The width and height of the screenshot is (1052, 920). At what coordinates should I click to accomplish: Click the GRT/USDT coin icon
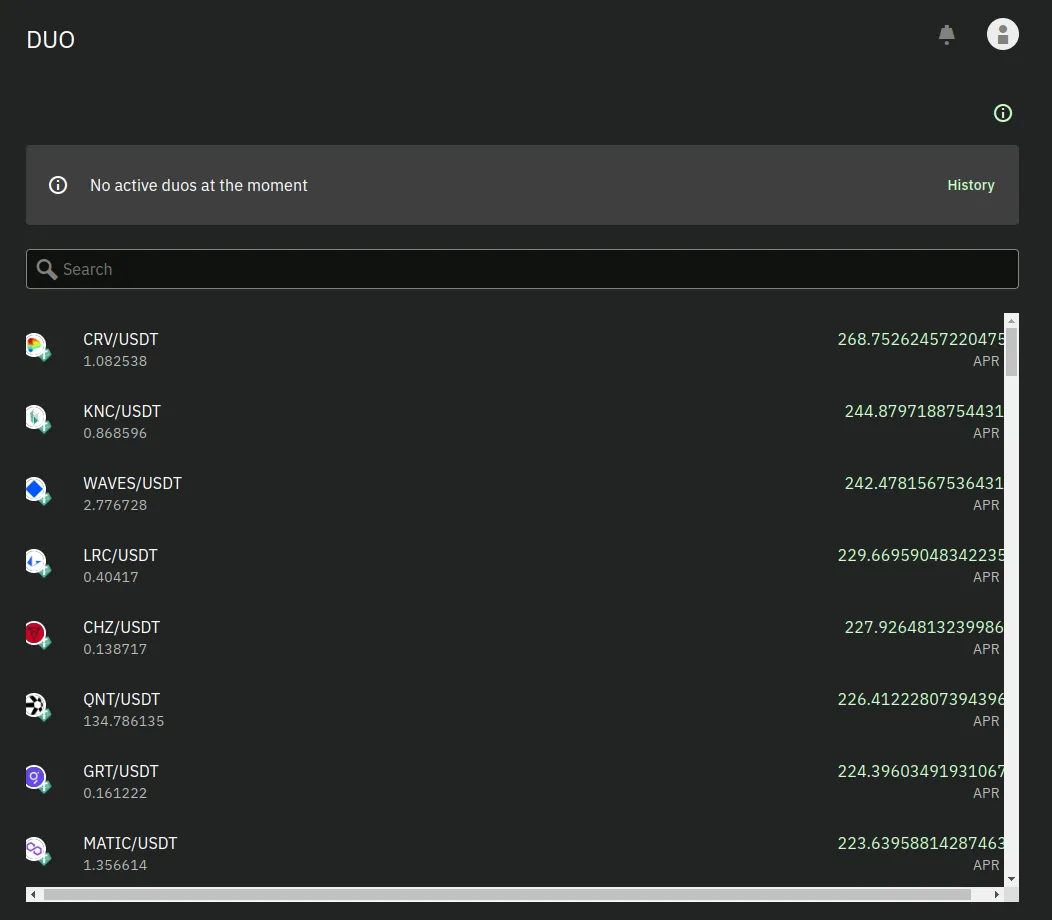tap(38, 779)
